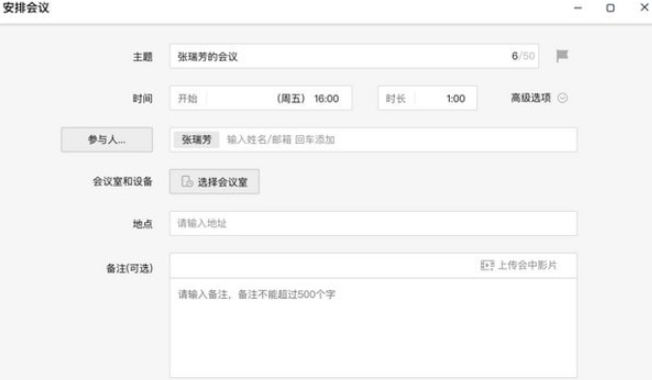Click the 1:00 duration value
Screen dimensions: 652x380
pyautogui.click(x=456, y=99)
